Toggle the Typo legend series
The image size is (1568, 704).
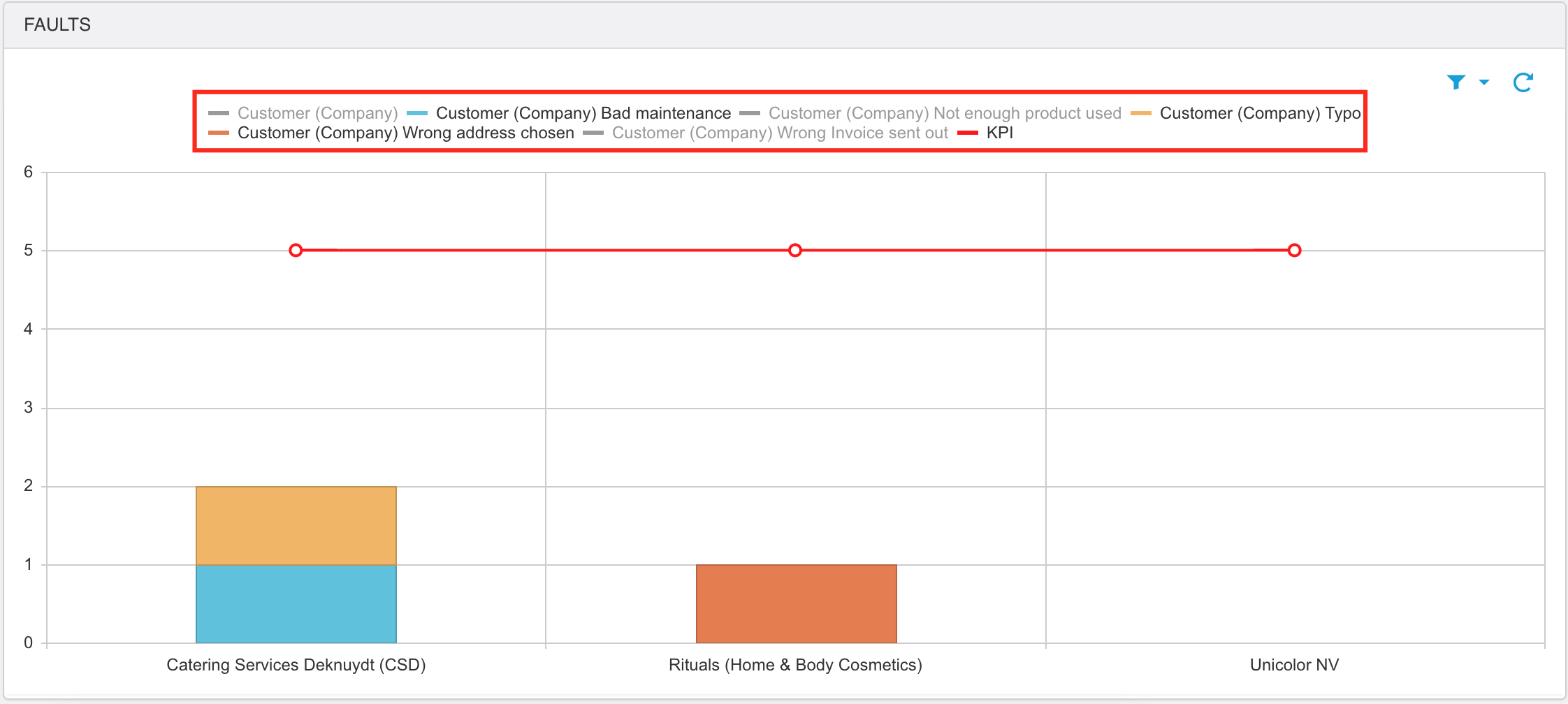click(1246, 113)
